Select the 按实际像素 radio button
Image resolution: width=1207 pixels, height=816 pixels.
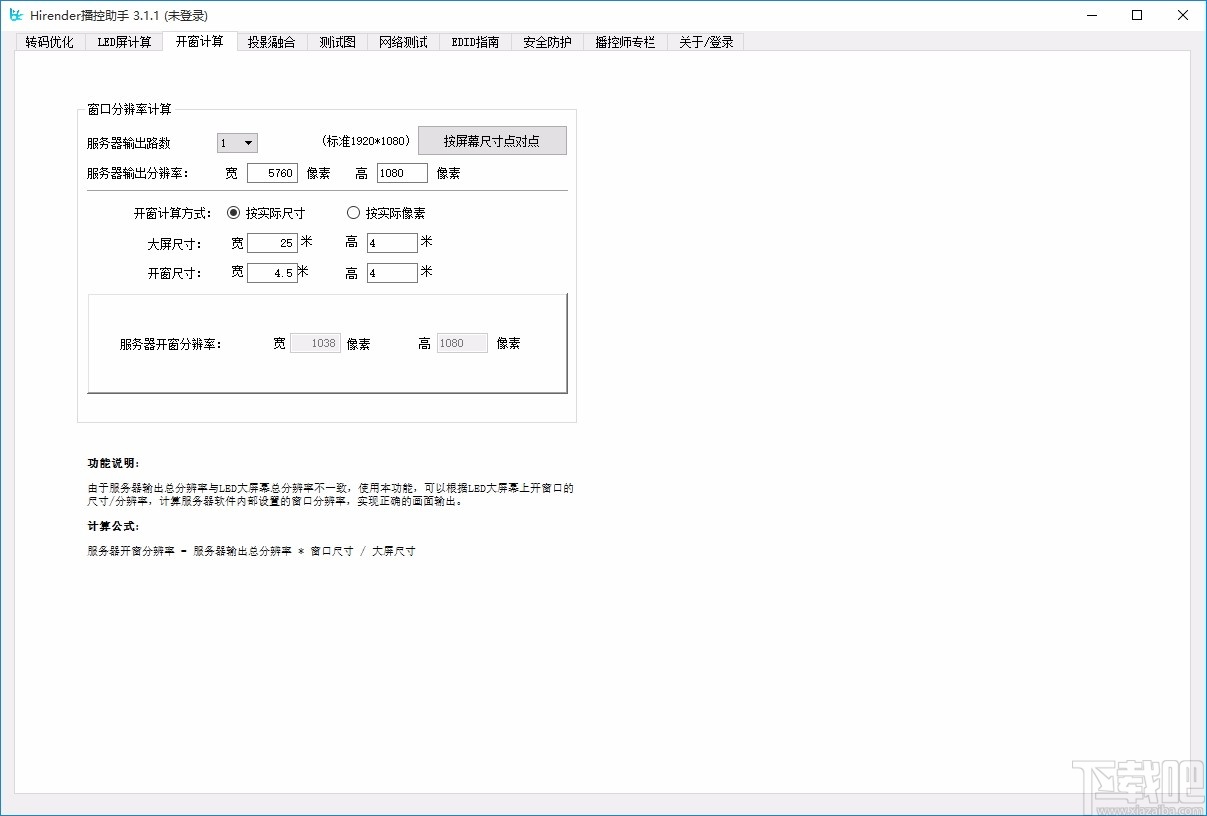click(x=353, y=212)
